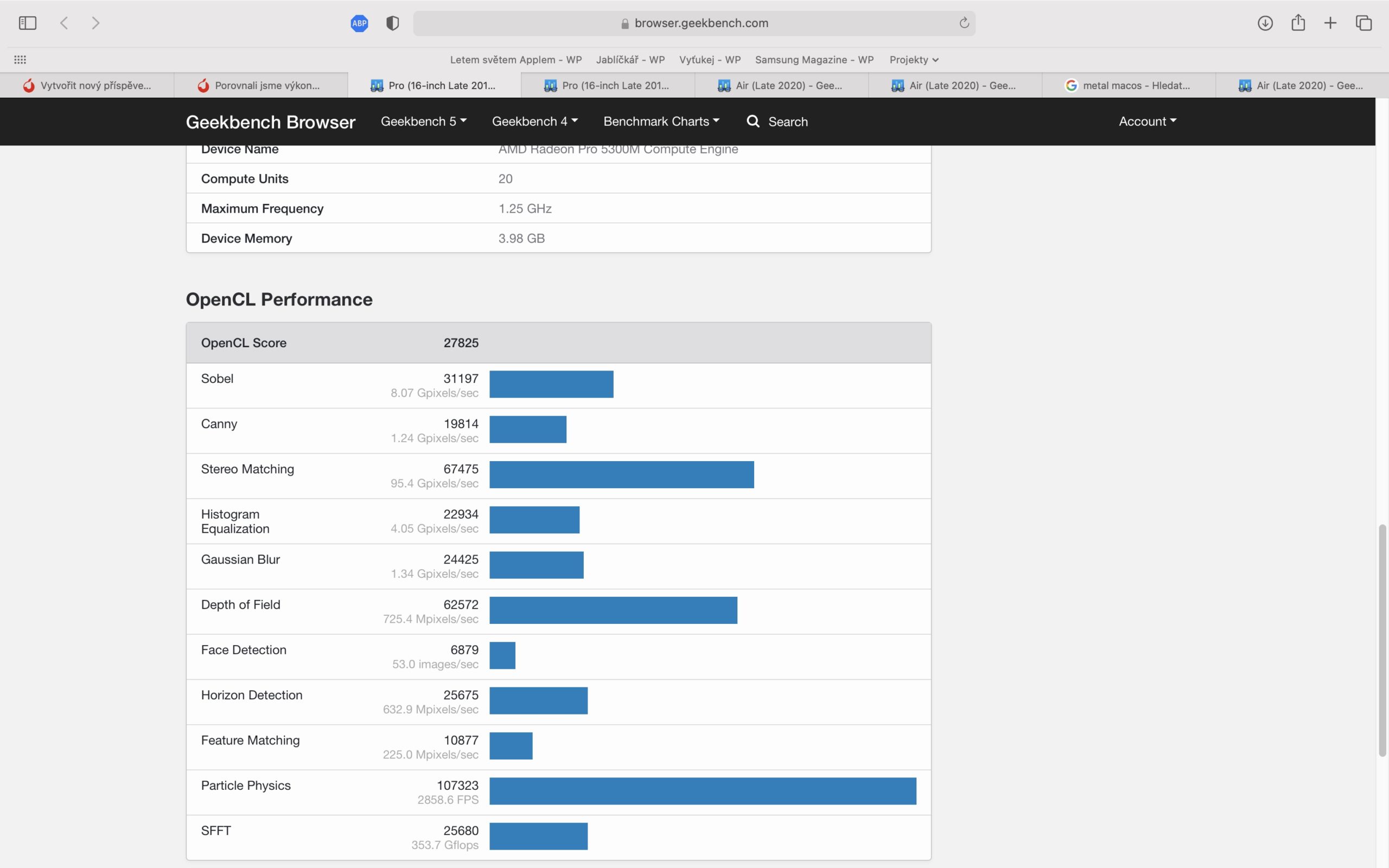The image size is (1389, 868).
Task: Click the address bar lock icon
Action: coord(625,23)
